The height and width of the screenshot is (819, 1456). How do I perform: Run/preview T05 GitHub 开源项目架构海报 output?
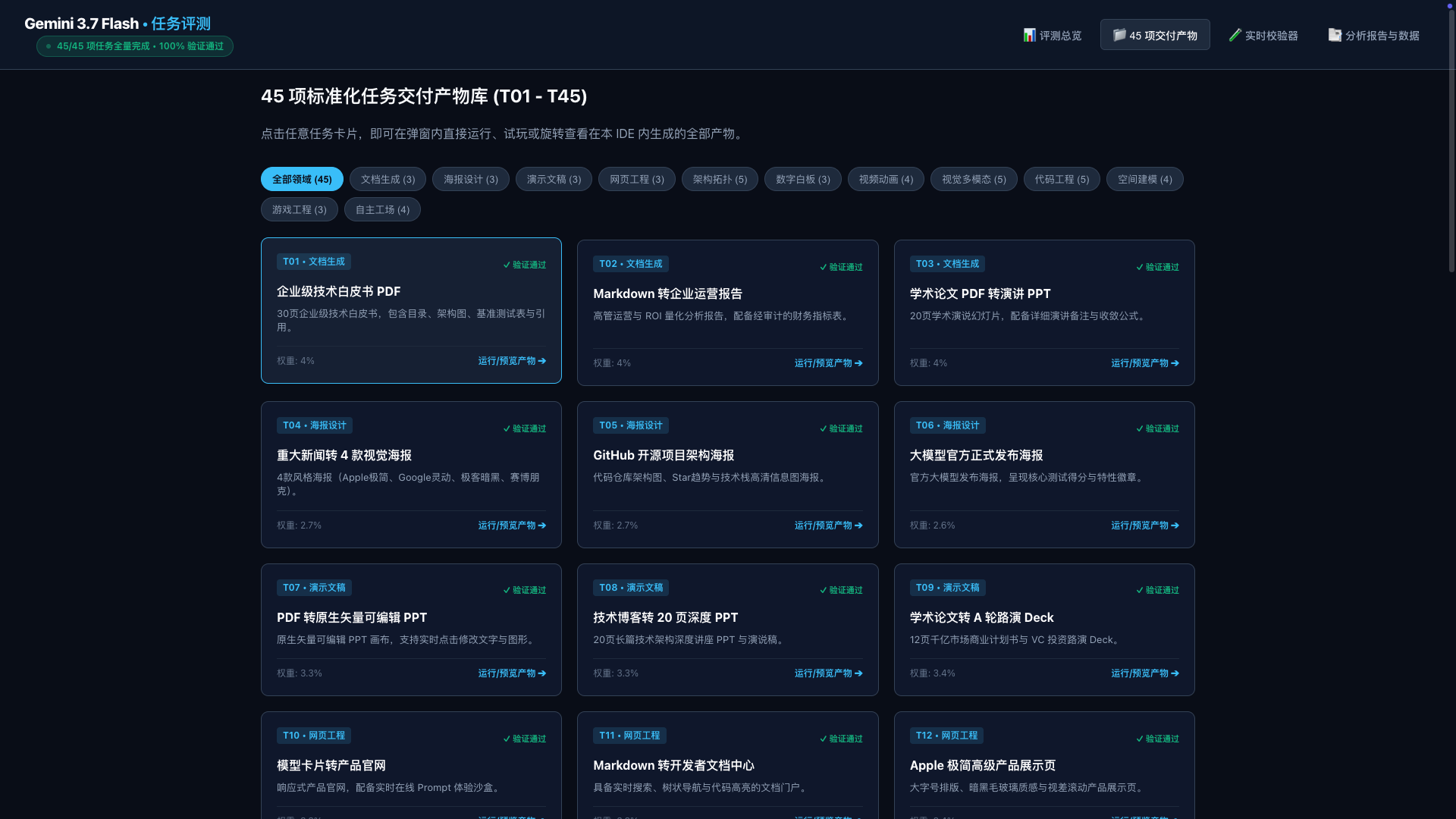click(828, 526)
